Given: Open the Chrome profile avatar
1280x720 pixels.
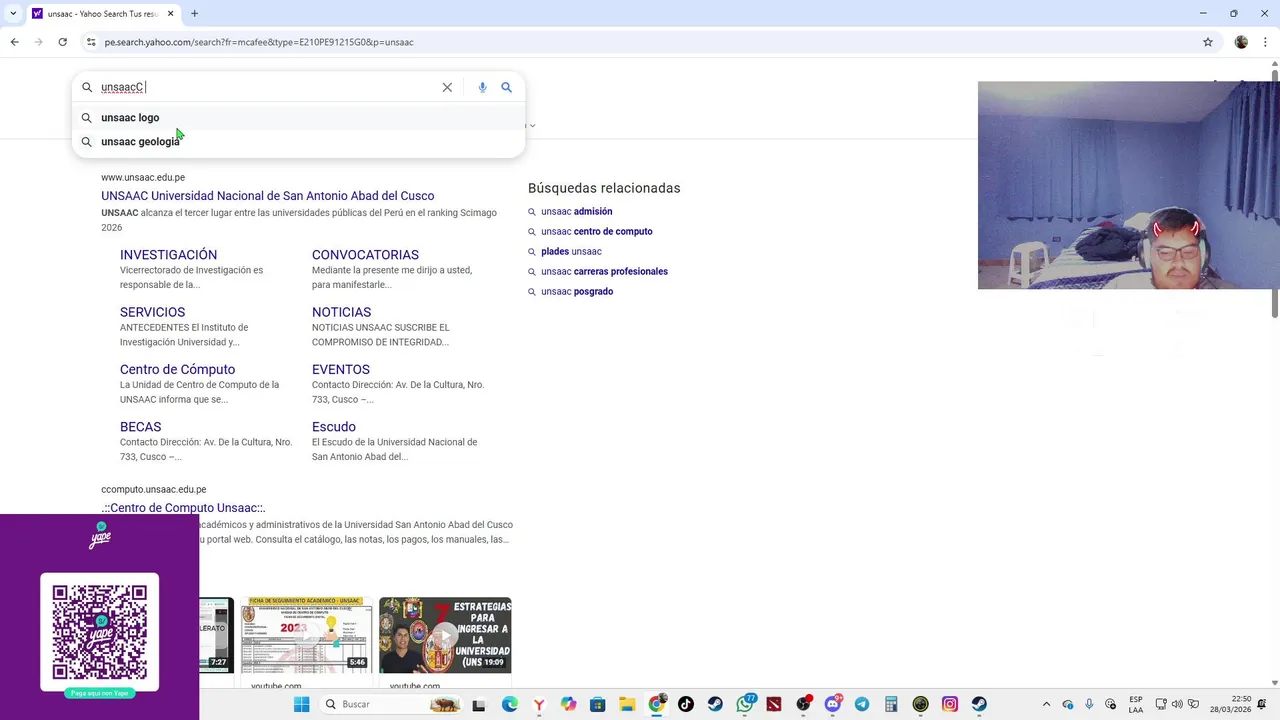Looking at the screenshot, I should pos(1241,42).
